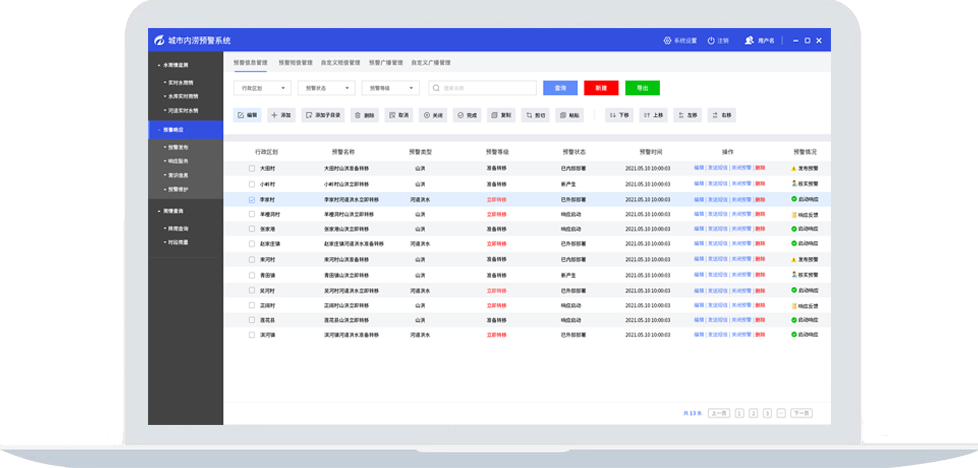Select 预警发布 in the left sidebar
The height and width of the screenshot is (468, 978).
[x=179, y=146]
